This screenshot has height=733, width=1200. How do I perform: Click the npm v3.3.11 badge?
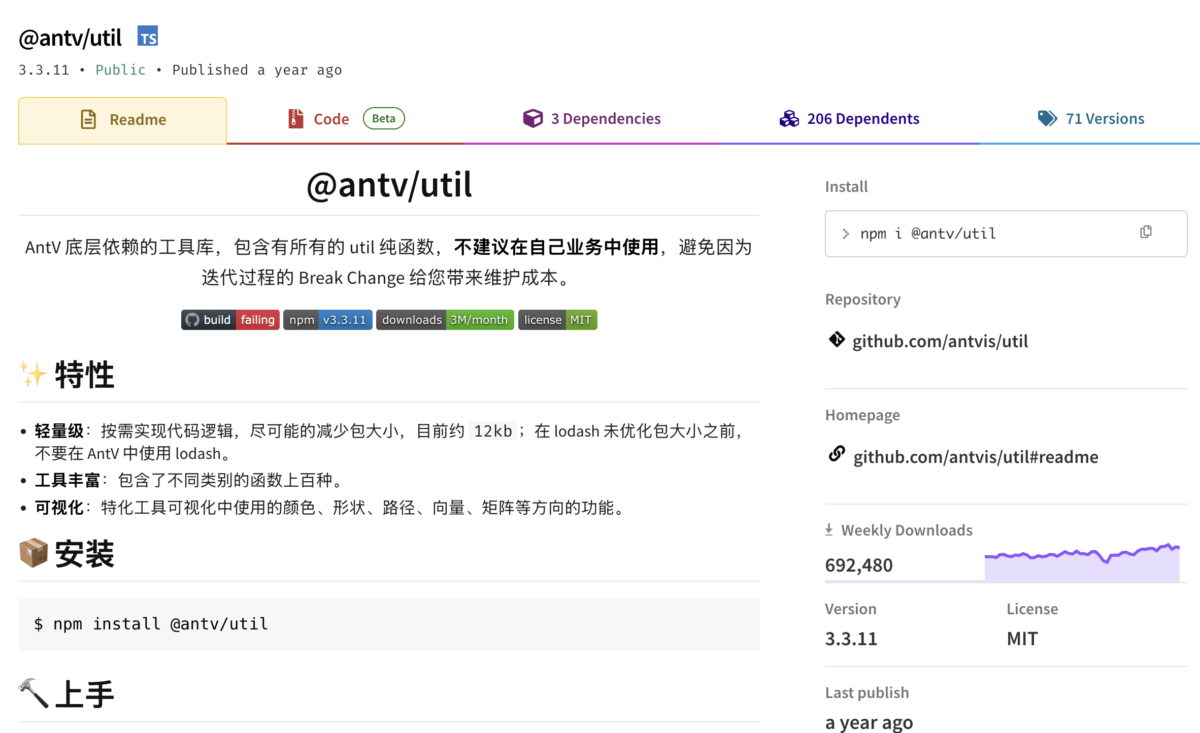pos(328,320)
